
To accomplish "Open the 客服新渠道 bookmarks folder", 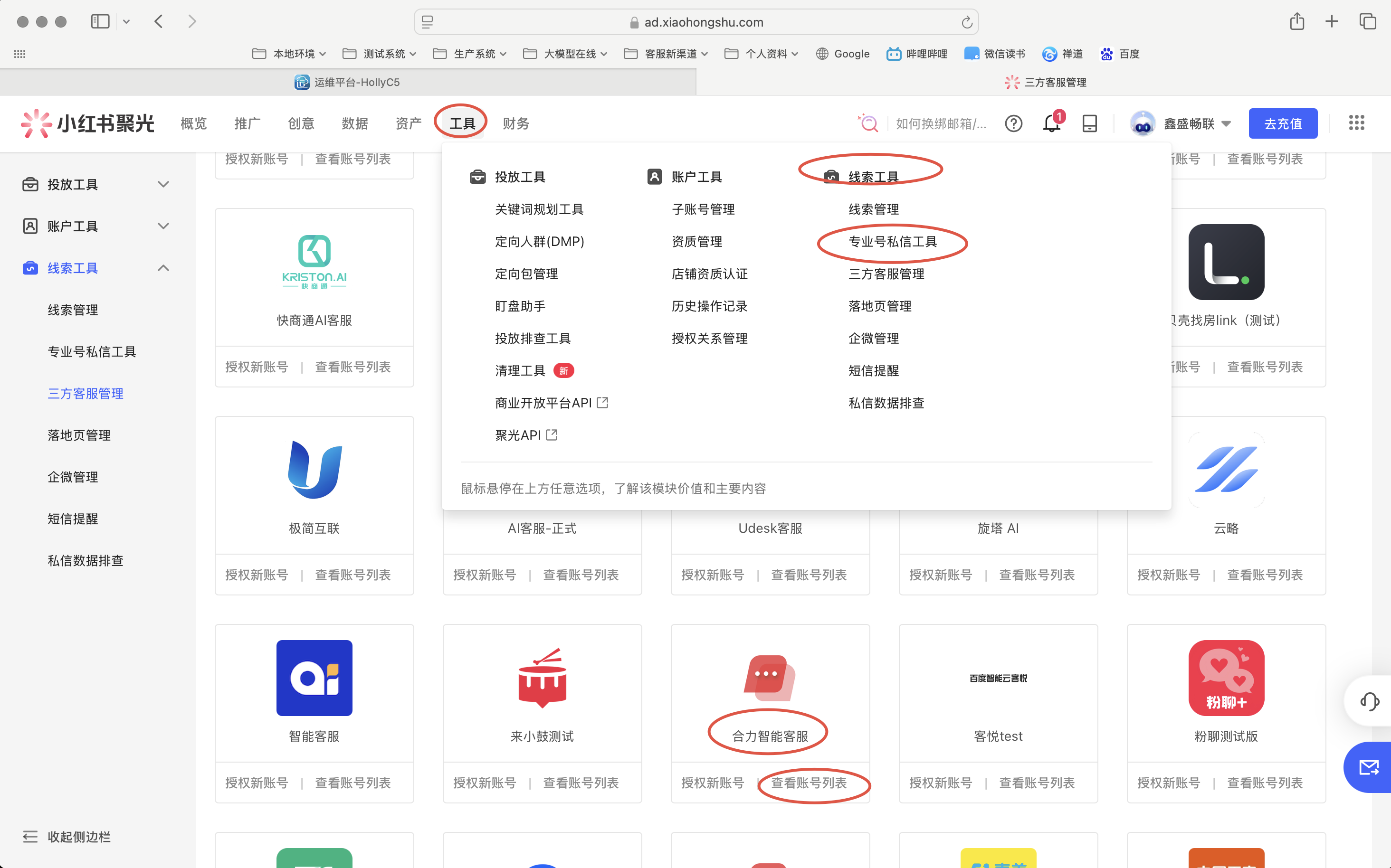I will [x=666, y=54].
